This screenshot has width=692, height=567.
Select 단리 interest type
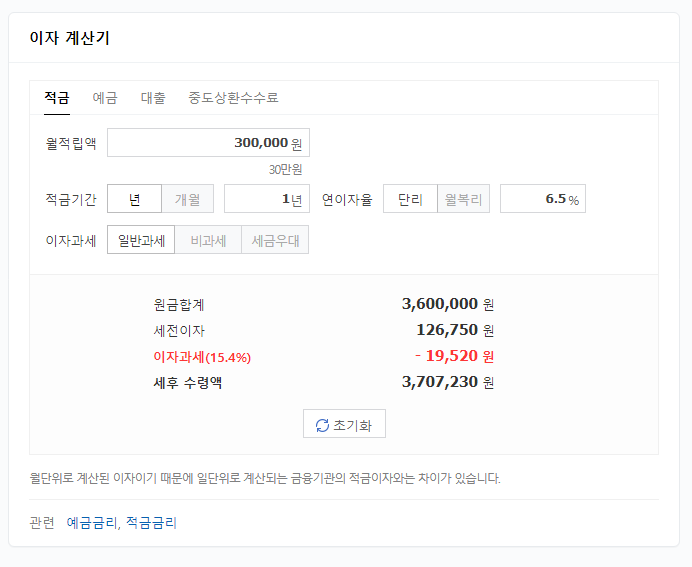pyautogui.click(x=410, y=199)
